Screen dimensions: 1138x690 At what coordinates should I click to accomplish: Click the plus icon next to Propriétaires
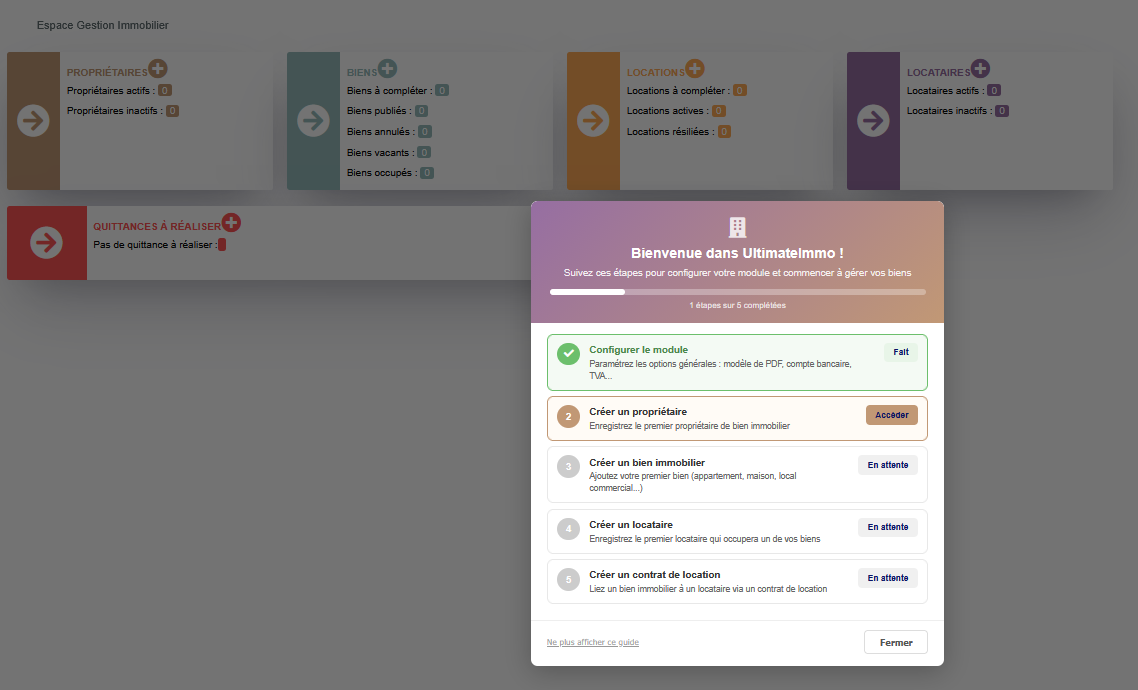(157, 69)
